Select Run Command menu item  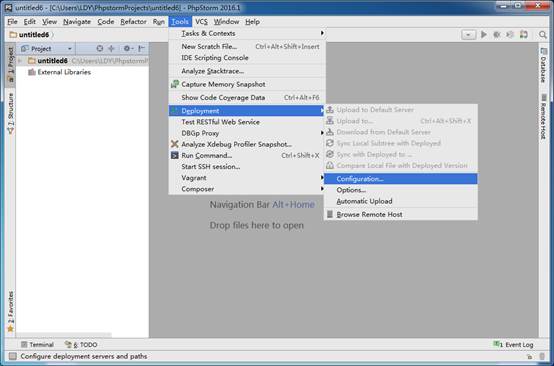pyautogui.click(x=247, y=156)
